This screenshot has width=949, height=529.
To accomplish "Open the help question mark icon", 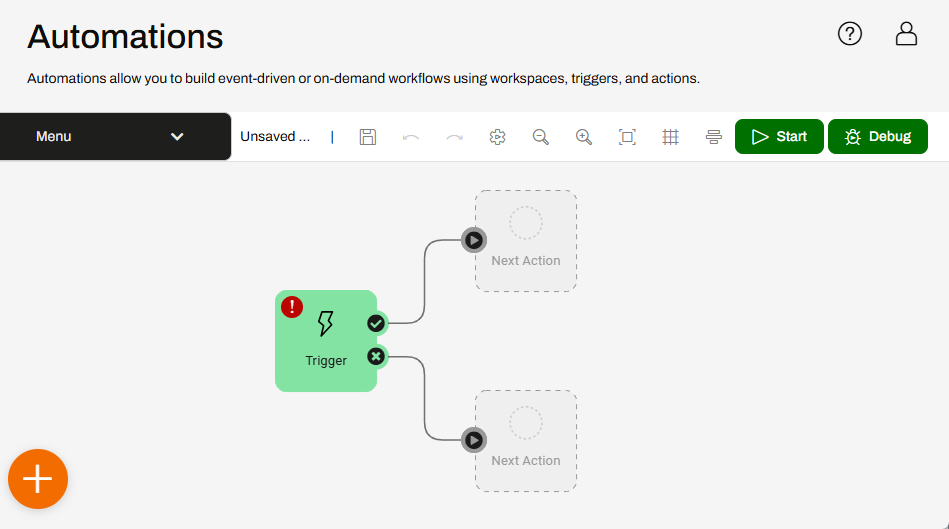I will [850, 34].
